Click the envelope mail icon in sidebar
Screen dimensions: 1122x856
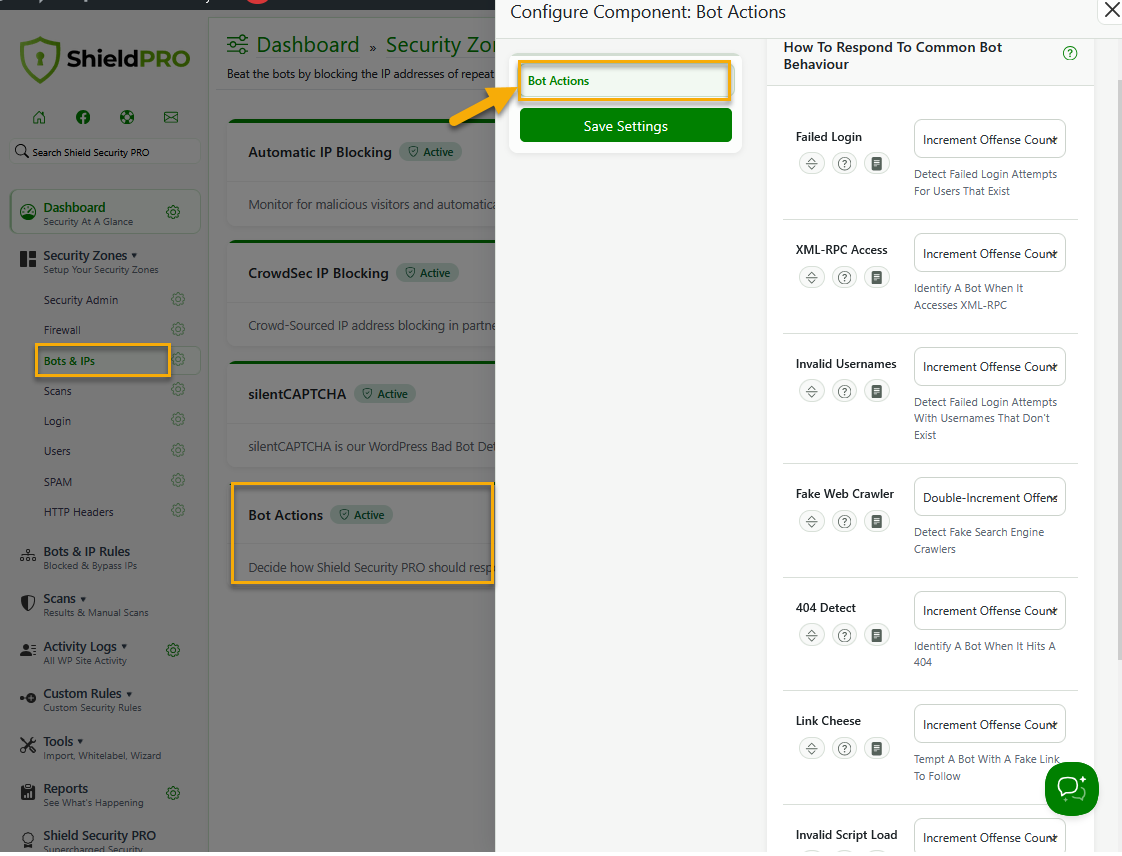[x=170, y=117]
